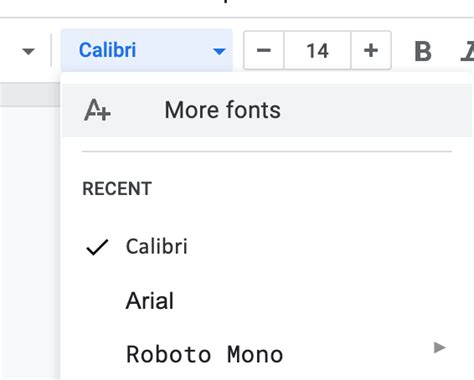Click the blue Calibri font name in toolbar

107,50
